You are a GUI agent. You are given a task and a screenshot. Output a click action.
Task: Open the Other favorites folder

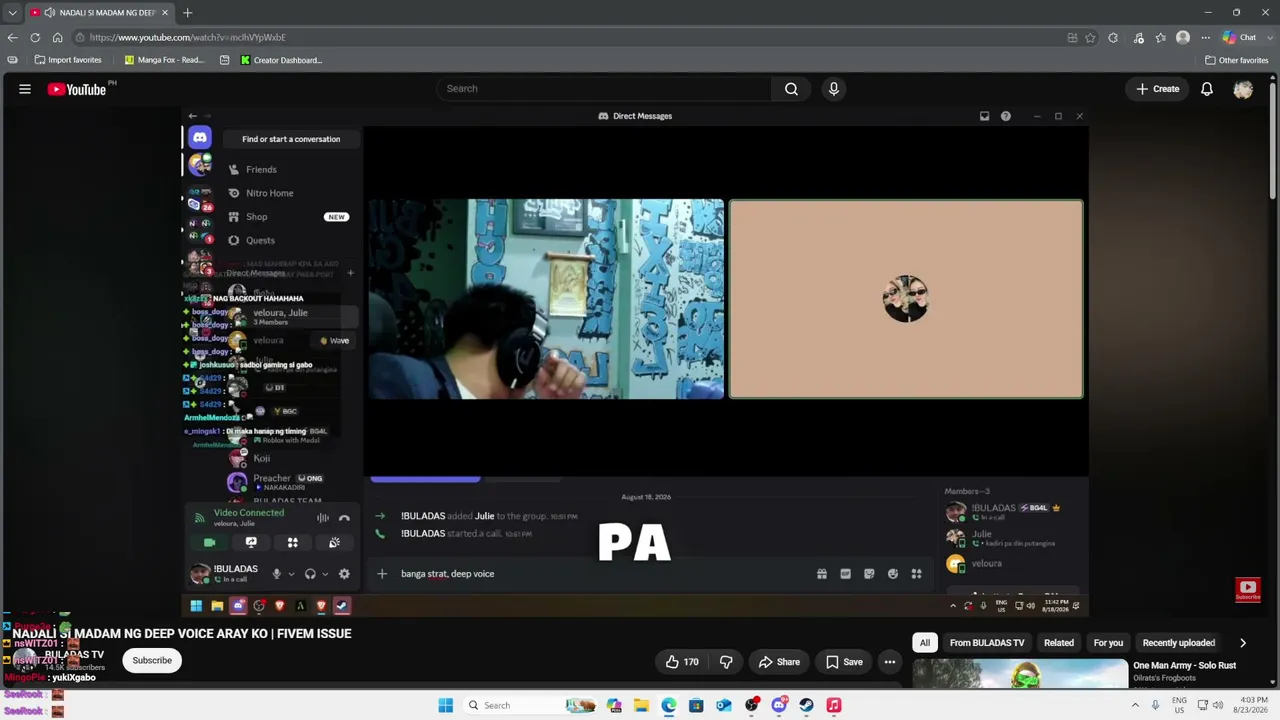(1237, 60)
